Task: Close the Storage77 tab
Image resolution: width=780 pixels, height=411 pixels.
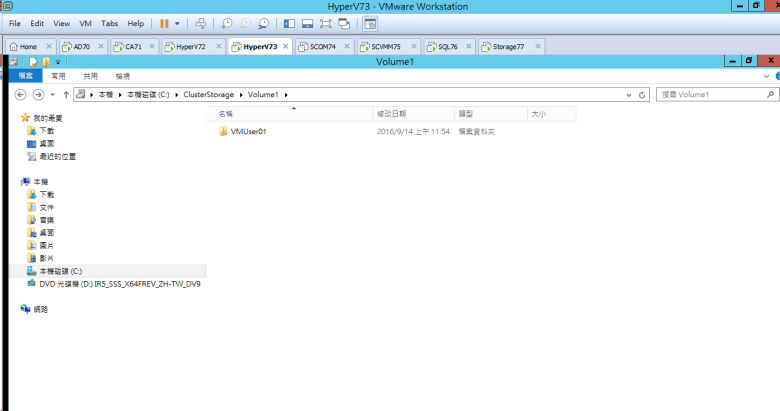Action: (x=538, y=47)
